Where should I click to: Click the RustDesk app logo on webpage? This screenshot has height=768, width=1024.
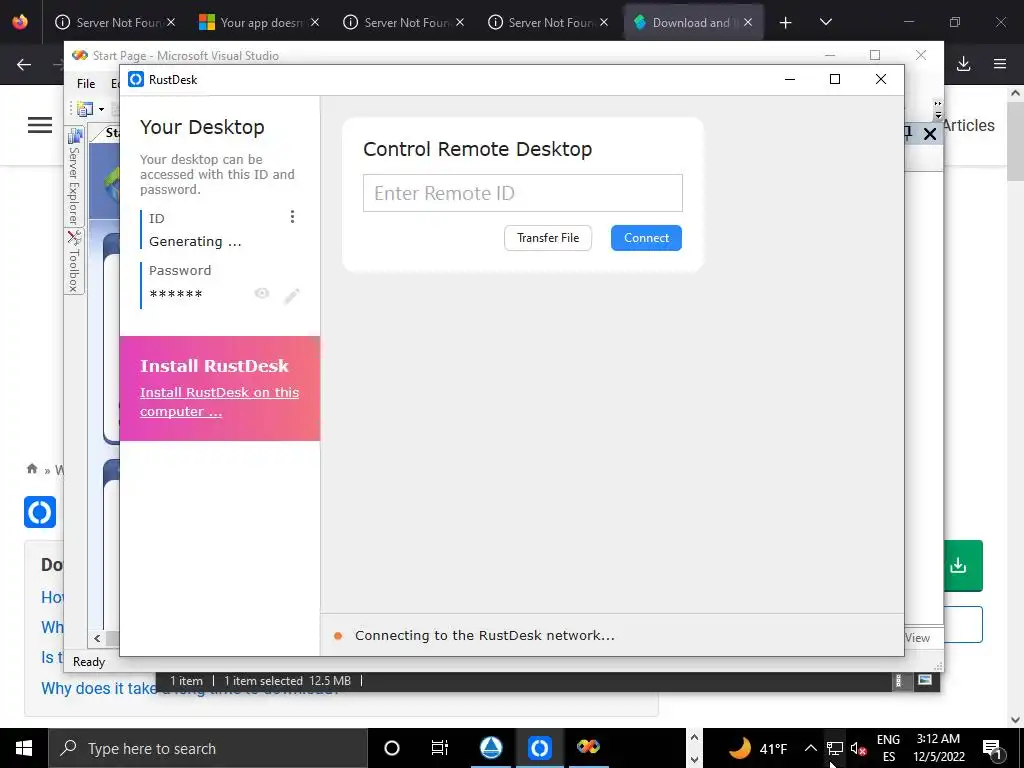[x=40, y=512]
